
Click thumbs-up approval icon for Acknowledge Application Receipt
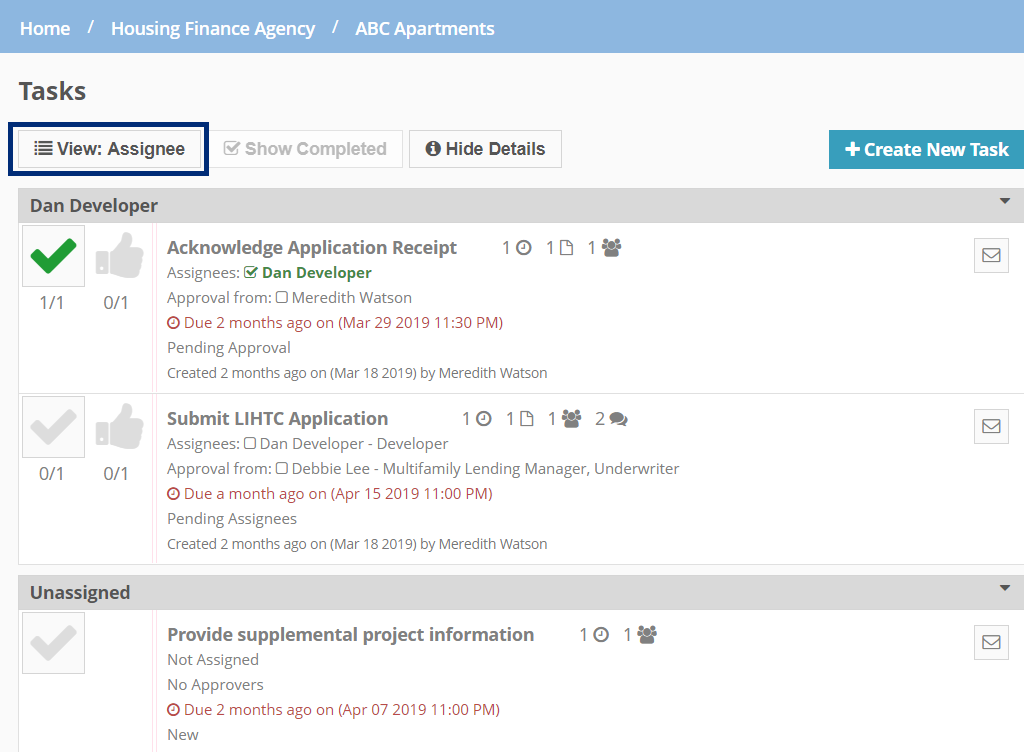[117, 257]
